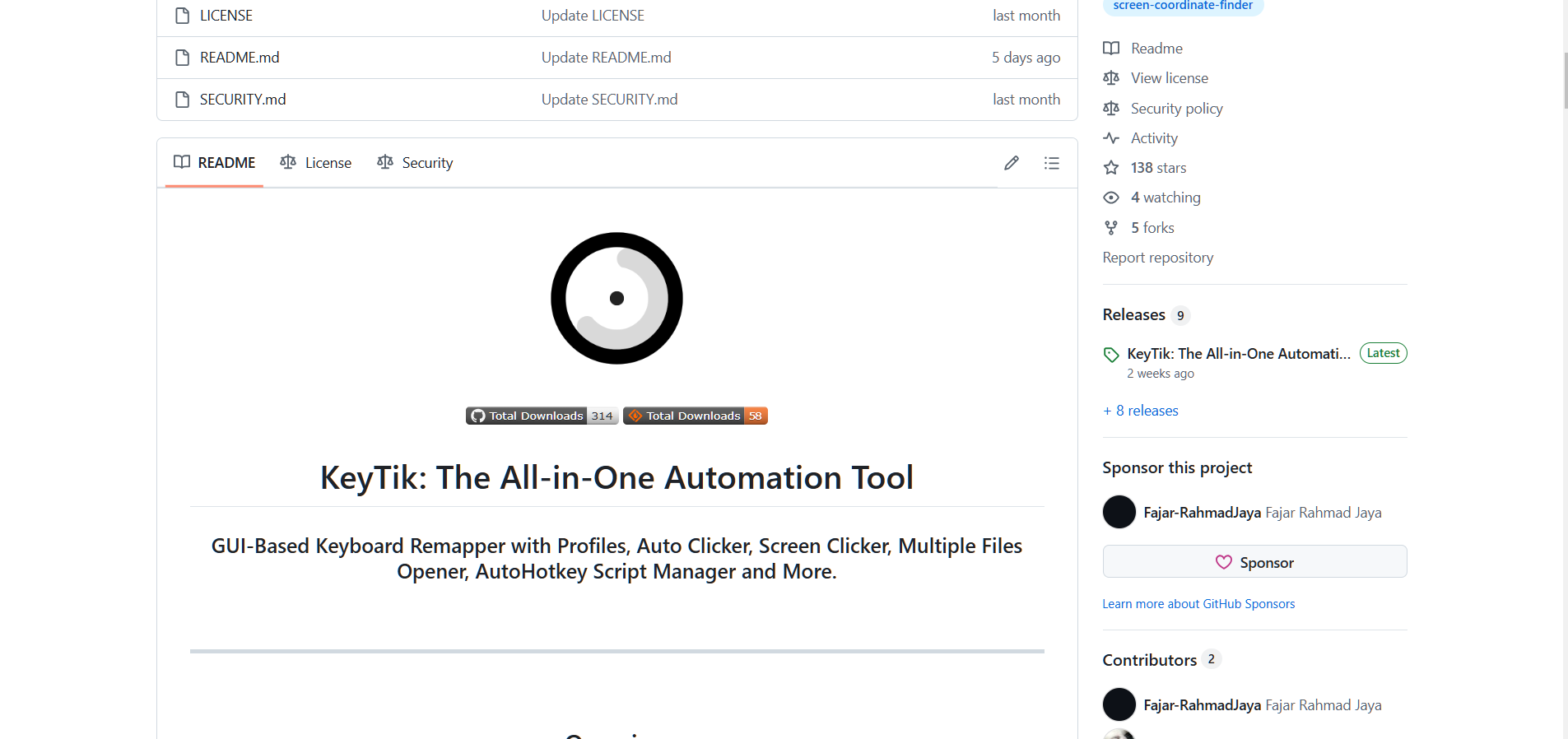
Task: Click the LICENSE file icon
Action: [x=183, y=16]
